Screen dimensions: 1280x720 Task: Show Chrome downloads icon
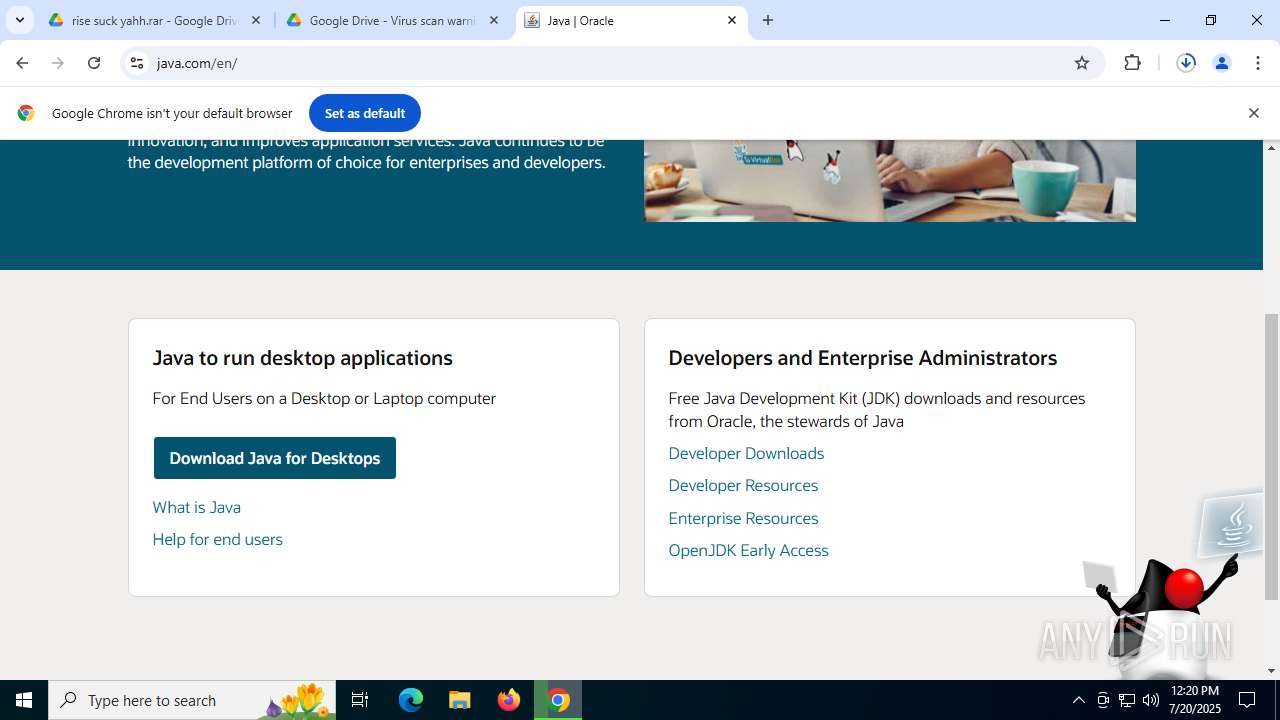(1186, 63)
